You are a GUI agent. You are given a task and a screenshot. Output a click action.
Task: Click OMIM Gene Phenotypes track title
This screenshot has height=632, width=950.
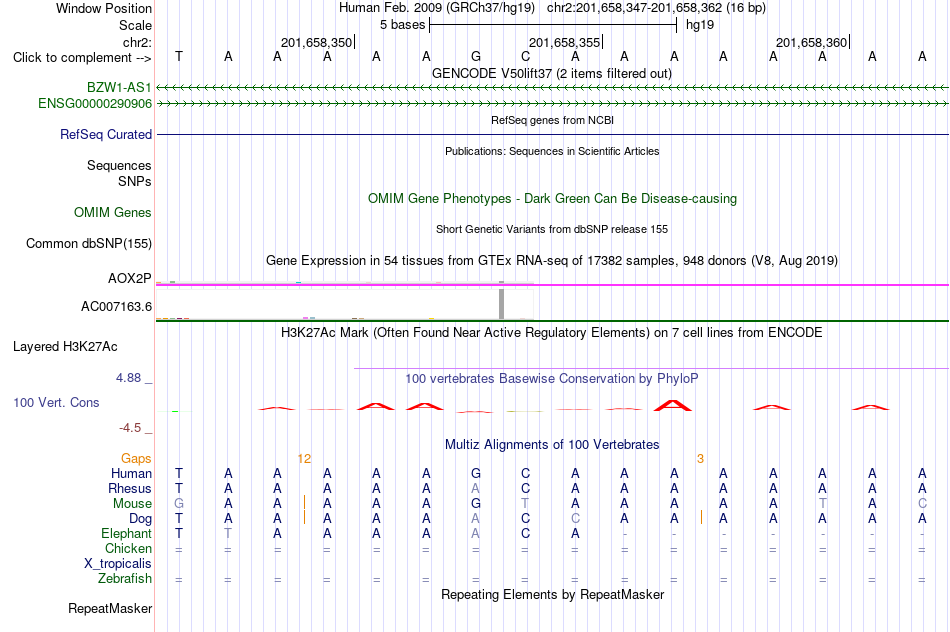click(552, 199)
